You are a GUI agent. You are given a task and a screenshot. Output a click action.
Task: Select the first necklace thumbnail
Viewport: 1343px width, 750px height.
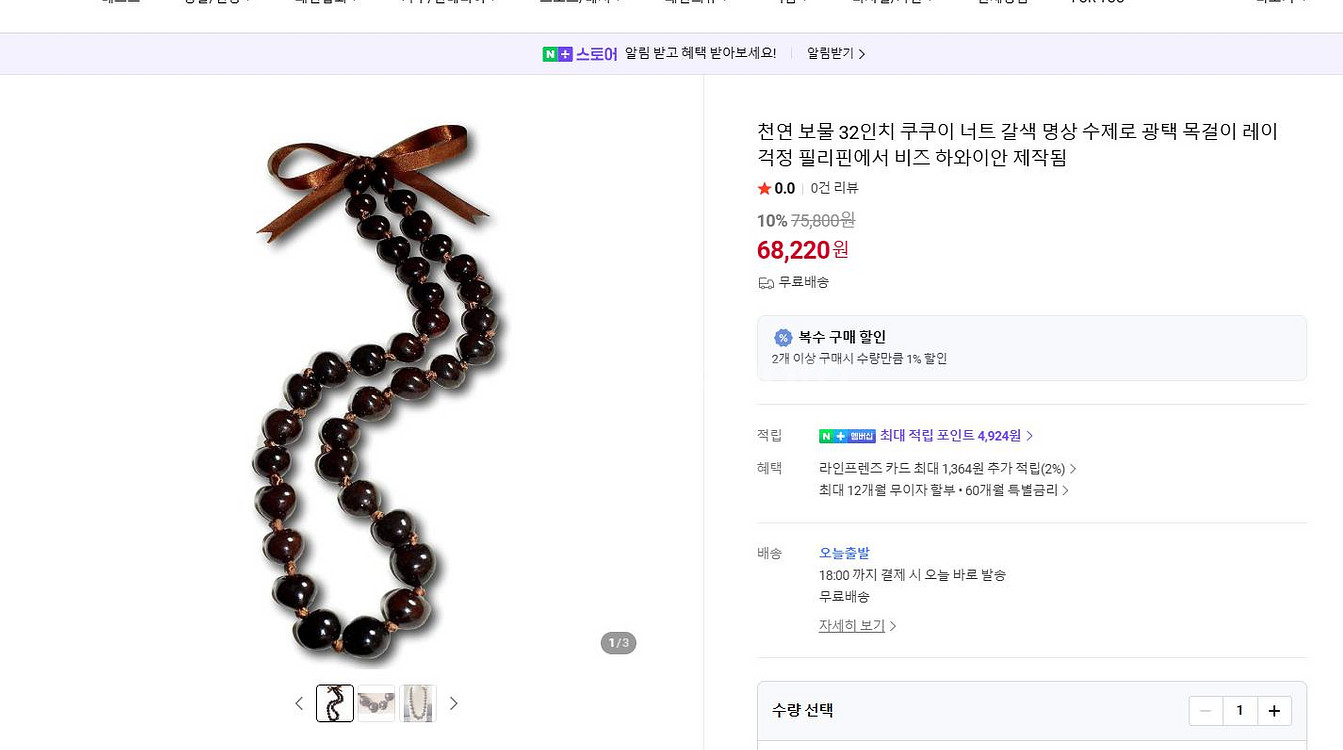335,704
